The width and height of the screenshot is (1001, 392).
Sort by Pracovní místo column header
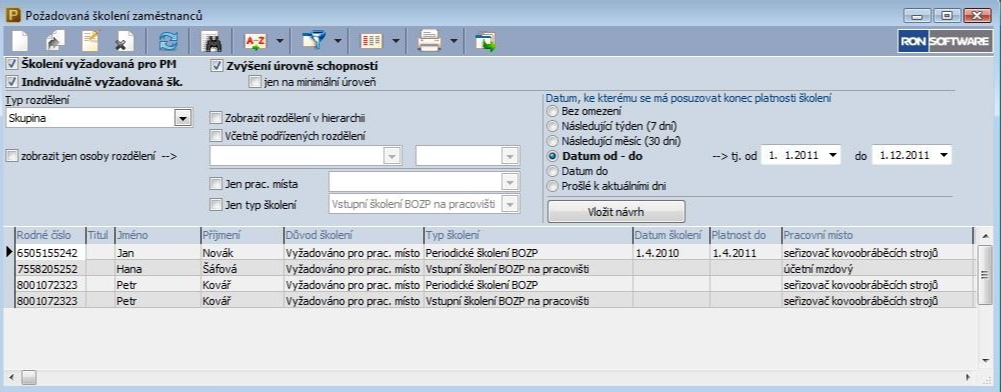tap(877, 236)
